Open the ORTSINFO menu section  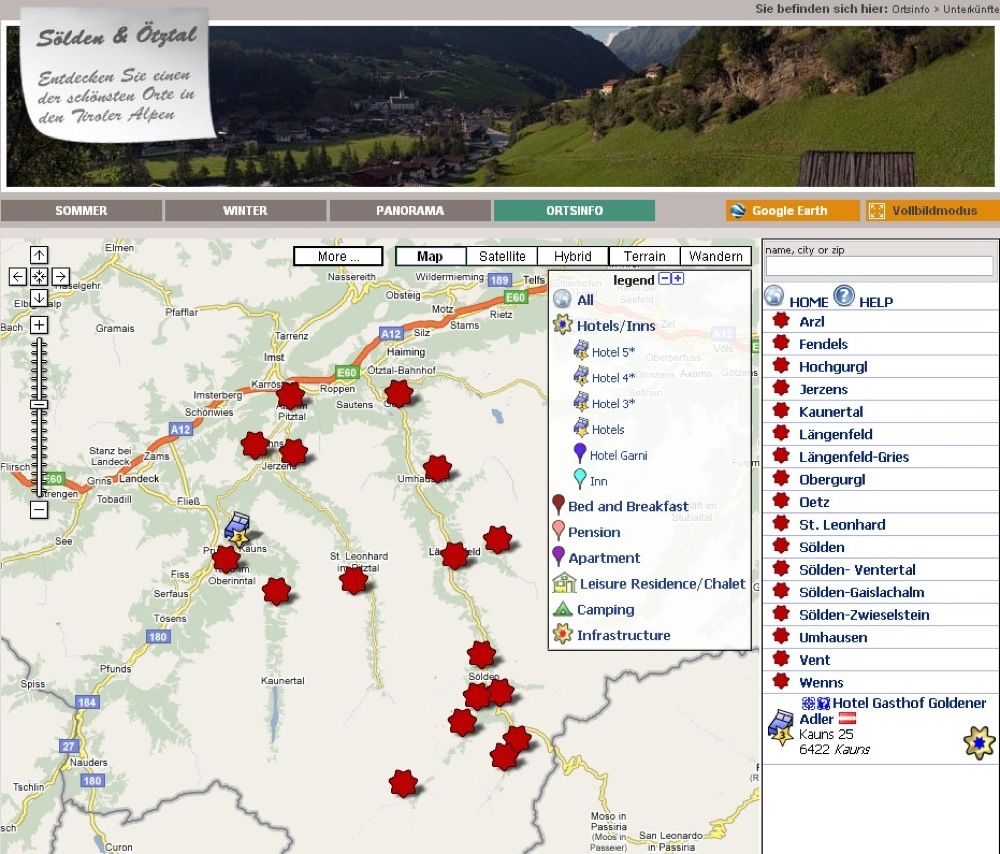click(x=574, y=210)
